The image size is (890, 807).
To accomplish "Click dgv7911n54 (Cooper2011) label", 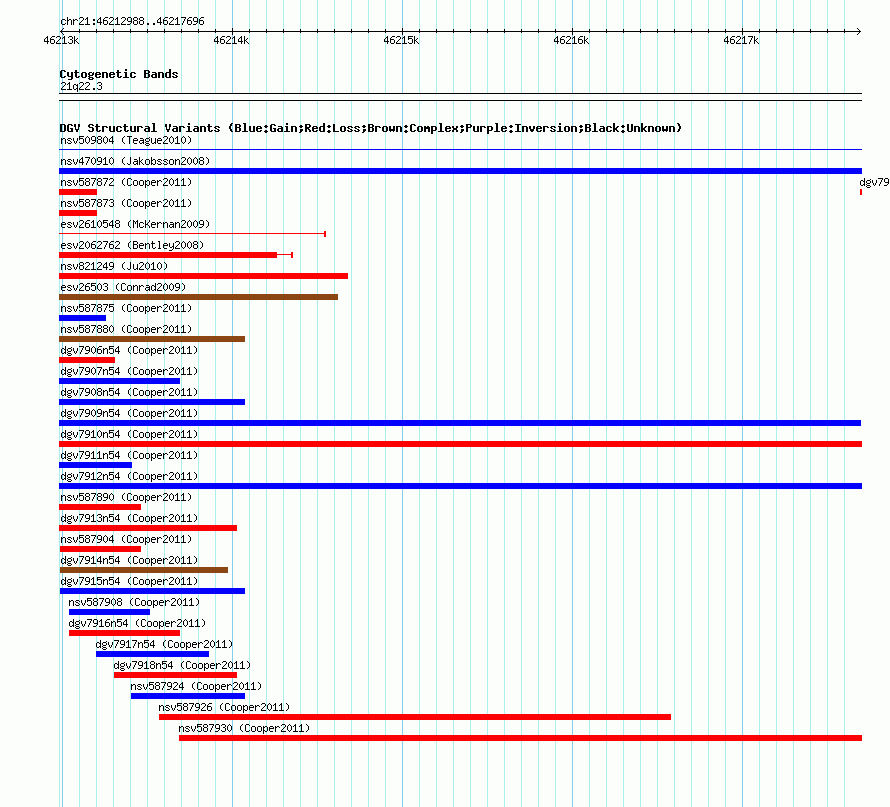I will pyautogui.click(x=129, y=455).
